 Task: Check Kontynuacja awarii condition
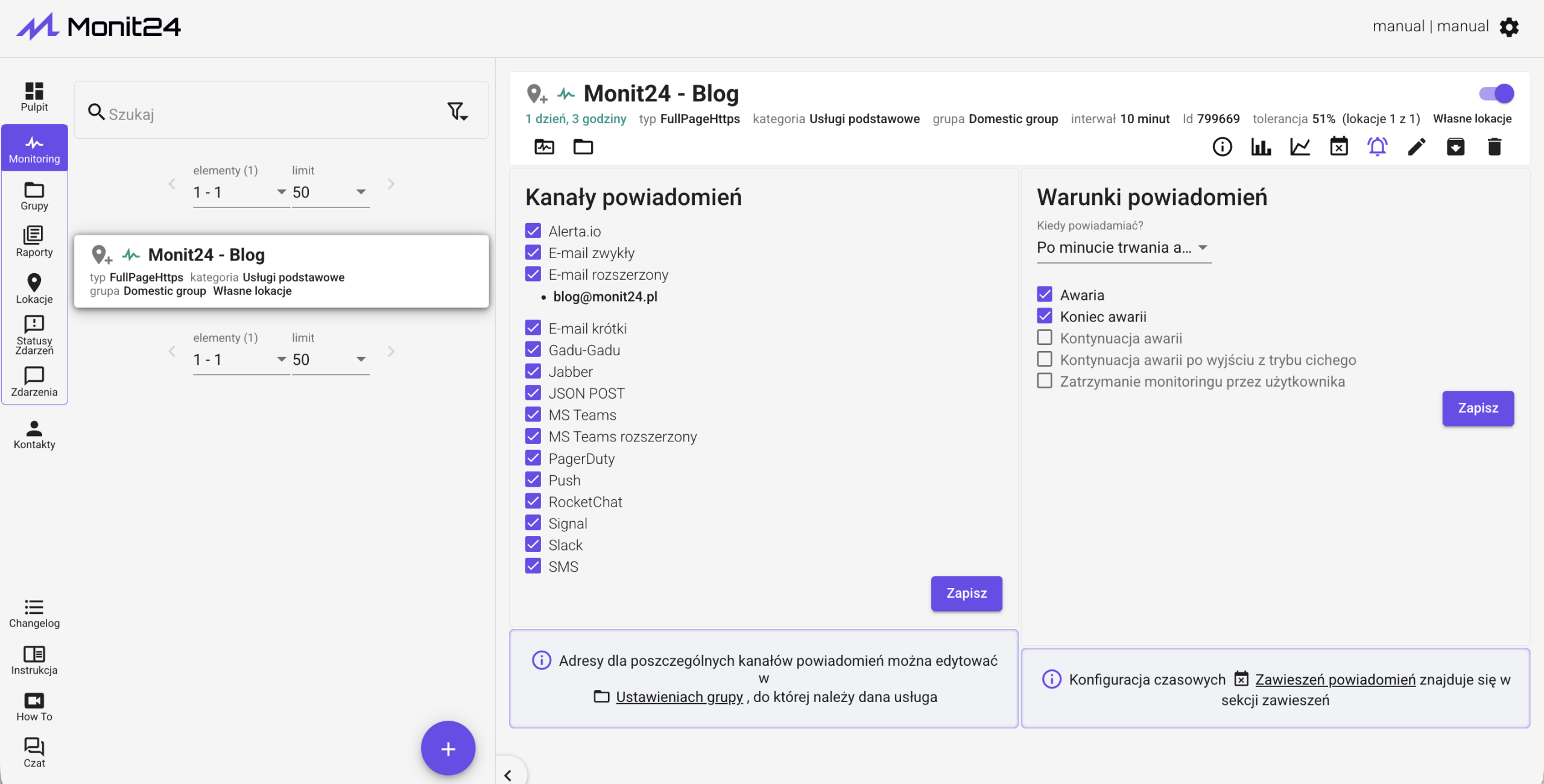click(1045, 338)
